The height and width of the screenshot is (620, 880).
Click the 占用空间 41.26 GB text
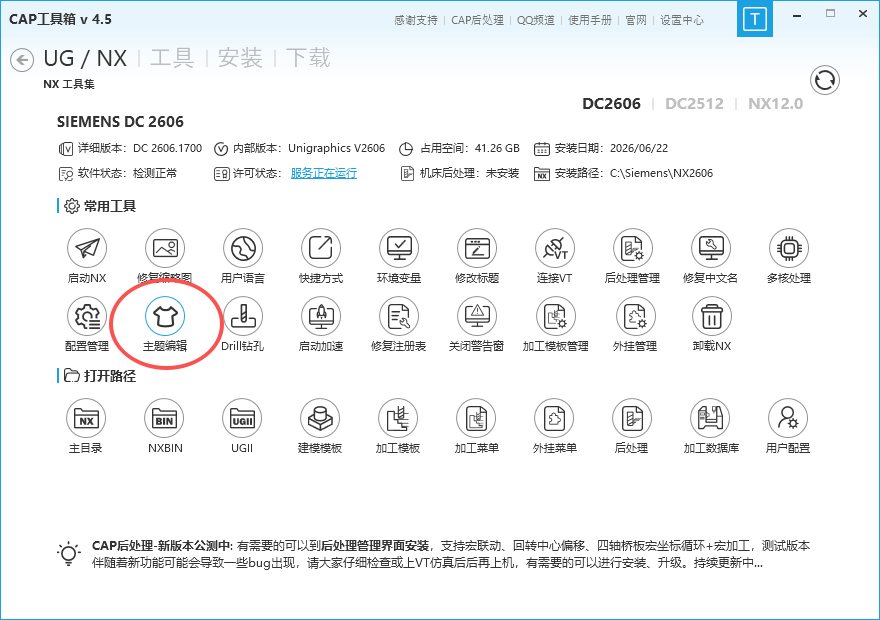[x=497, y=148]
